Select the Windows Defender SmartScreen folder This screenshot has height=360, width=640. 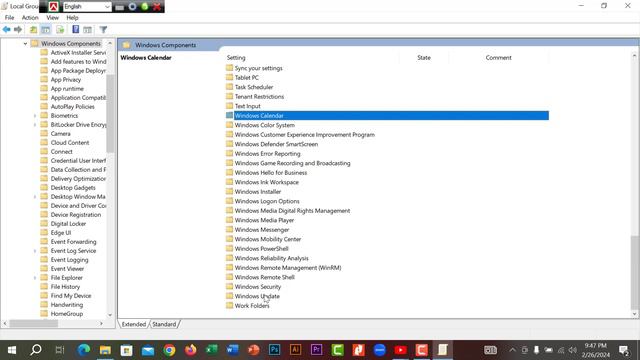point(276,144)
